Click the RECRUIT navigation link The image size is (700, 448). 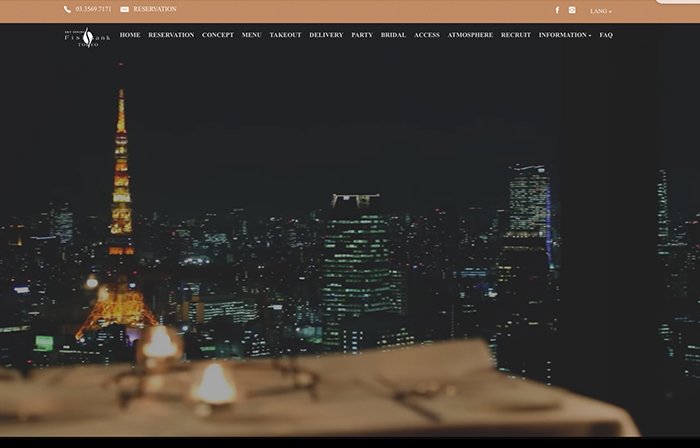[516, 35]
